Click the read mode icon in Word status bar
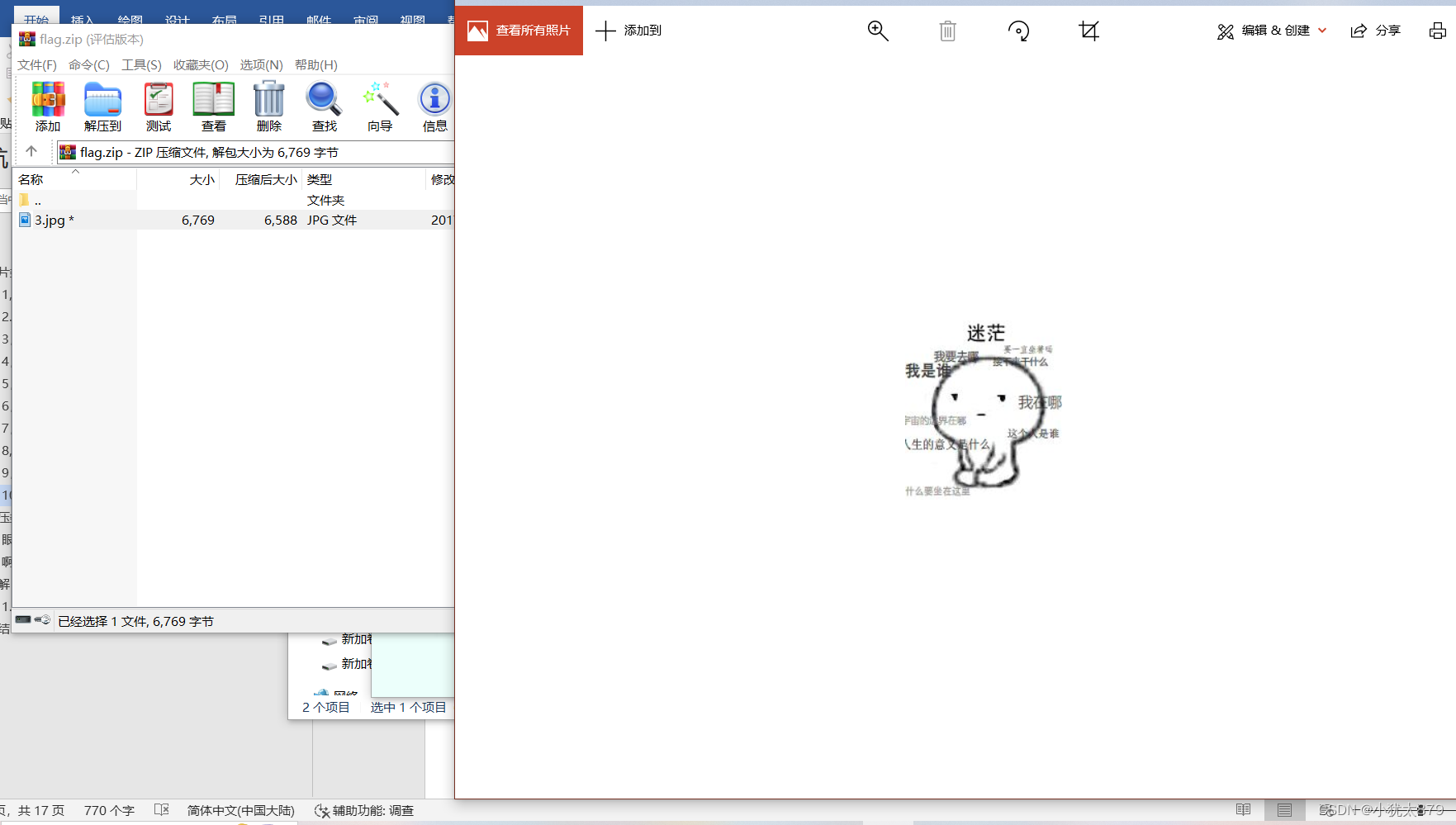Viewport: 1456px width, 825px height. pos(1243,810)
